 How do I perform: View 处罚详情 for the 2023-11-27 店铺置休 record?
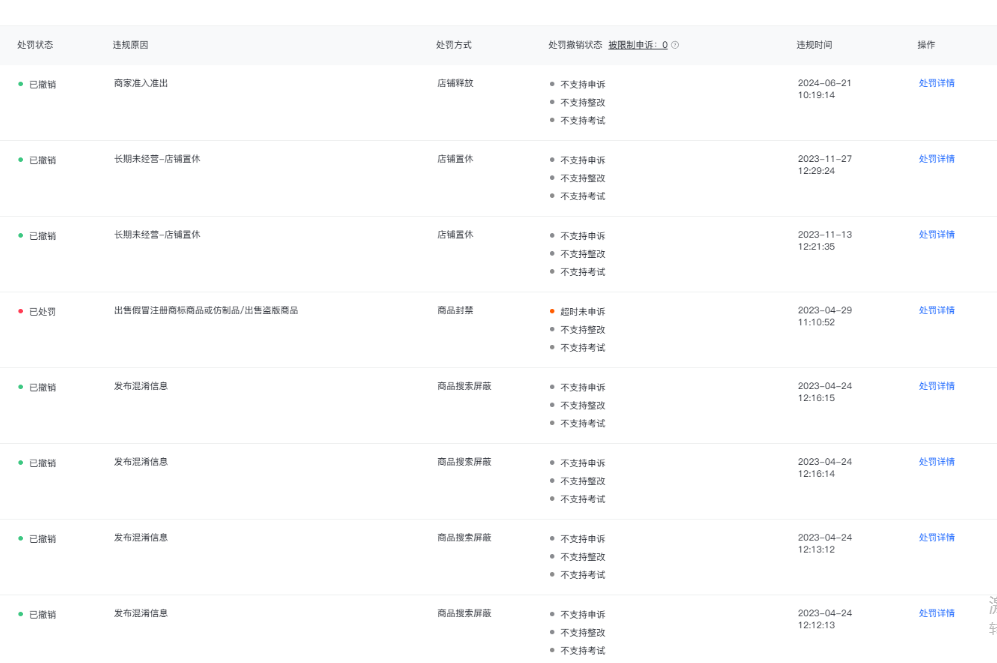point(936,159)
